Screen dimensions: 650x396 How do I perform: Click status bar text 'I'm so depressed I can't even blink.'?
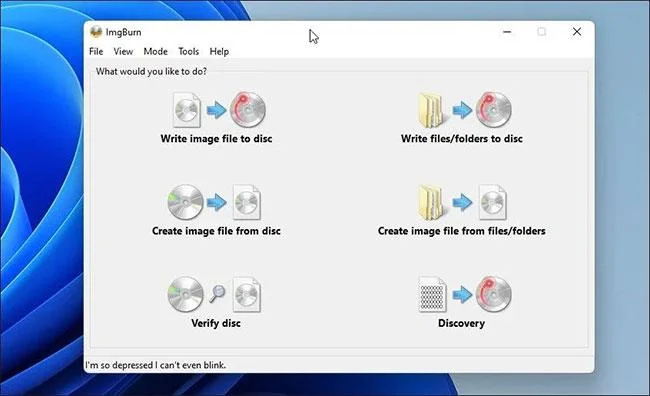[156, 365]
